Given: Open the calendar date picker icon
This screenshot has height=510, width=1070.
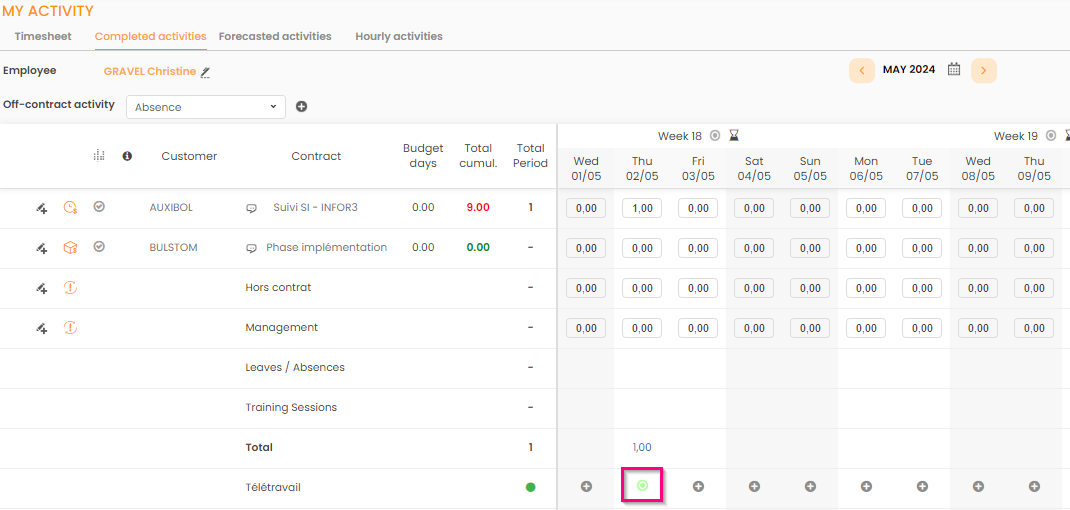Looking at the screenshot, I should click(954, 70).
